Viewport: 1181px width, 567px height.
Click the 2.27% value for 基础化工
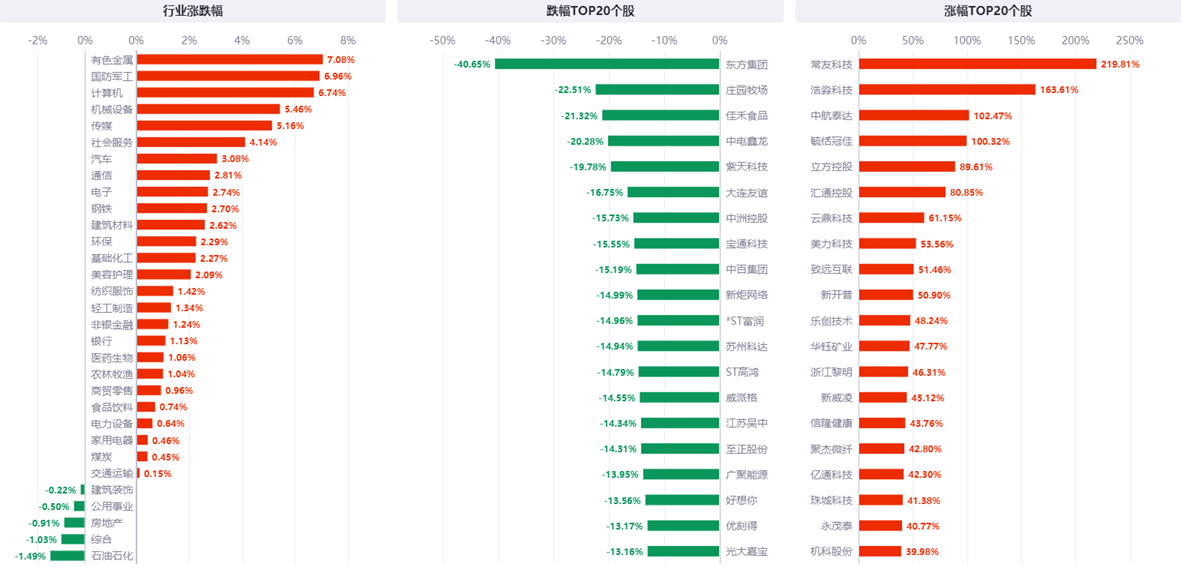click(214, 258)
